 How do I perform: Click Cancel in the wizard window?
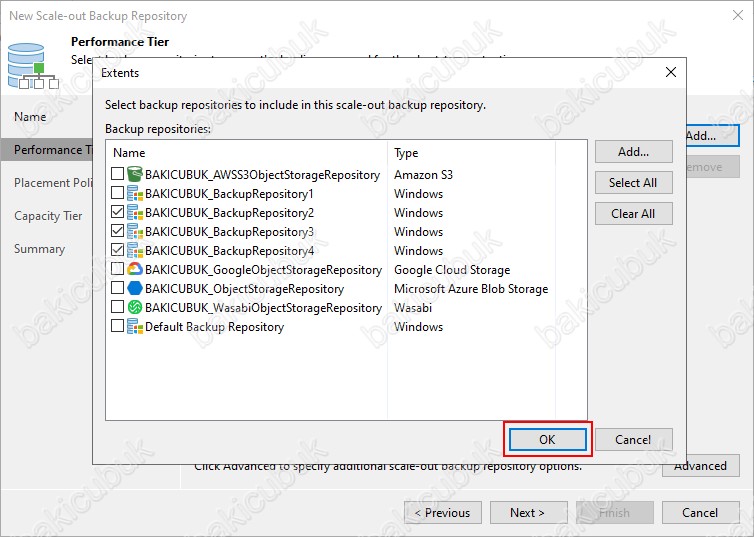coord(701,513)
